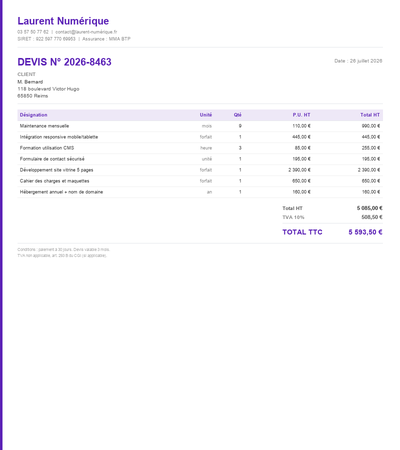
Task: Click row total "255,00 €" for Formation
Action: [x=371, y=148]
